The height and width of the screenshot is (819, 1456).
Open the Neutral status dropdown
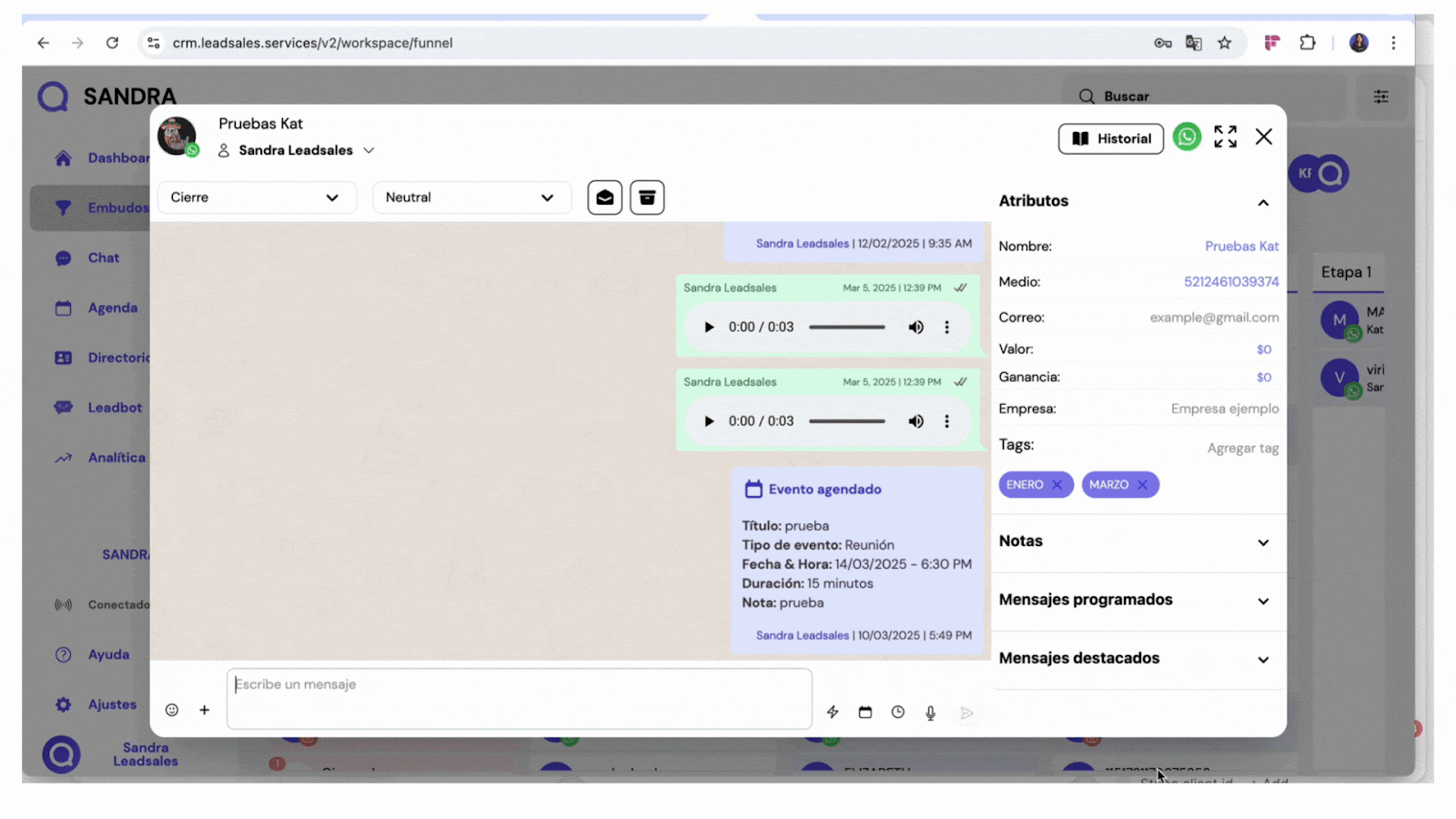click(x=470, y=197)
